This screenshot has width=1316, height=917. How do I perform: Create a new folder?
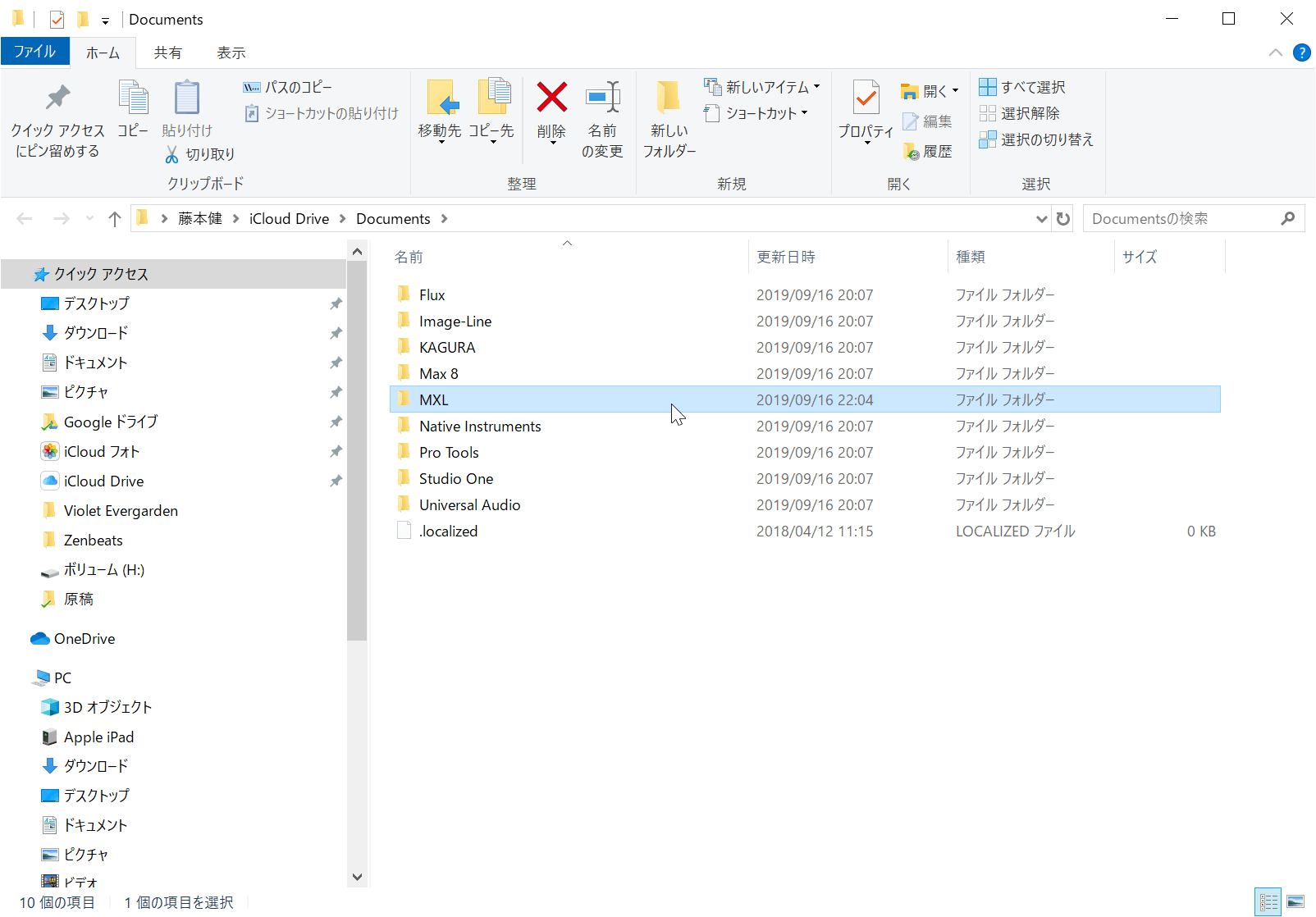pyautogui.click(x=669, y=120)
